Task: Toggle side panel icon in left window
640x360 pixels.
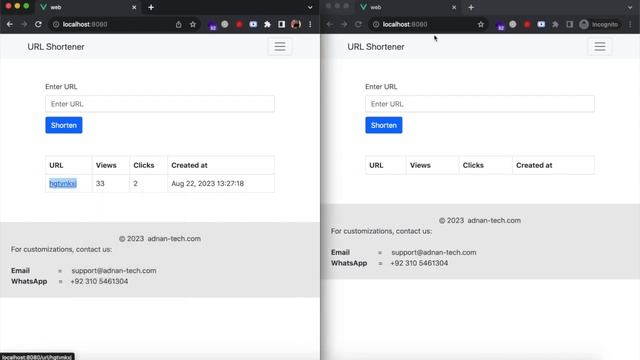Action: [x=281, y=24]
